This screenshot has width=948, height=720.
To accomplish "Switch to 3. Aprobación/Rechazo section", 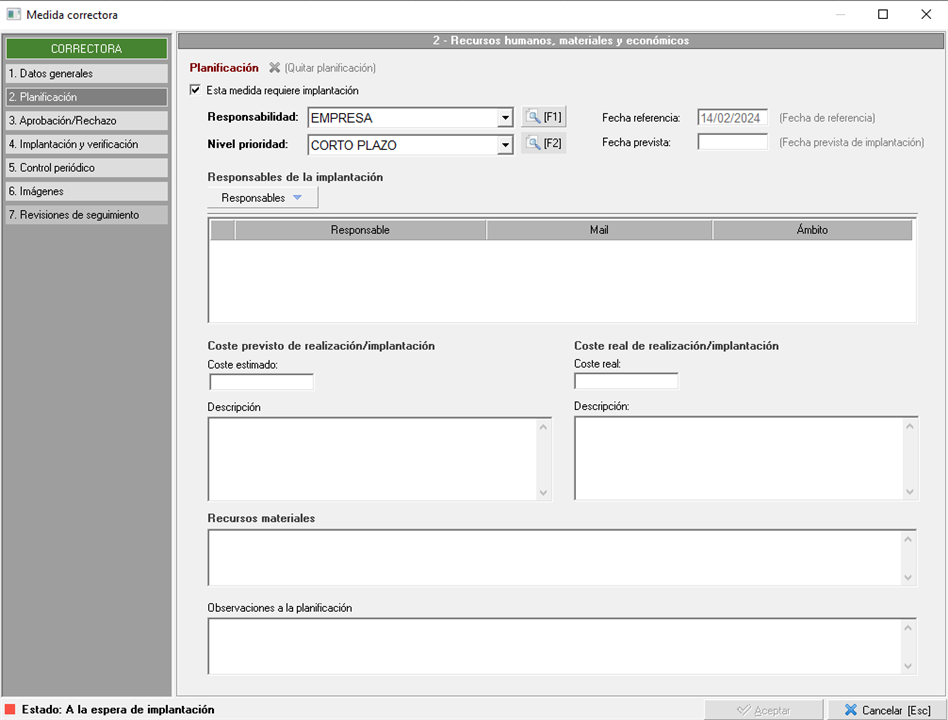I will tap(86, 121).
